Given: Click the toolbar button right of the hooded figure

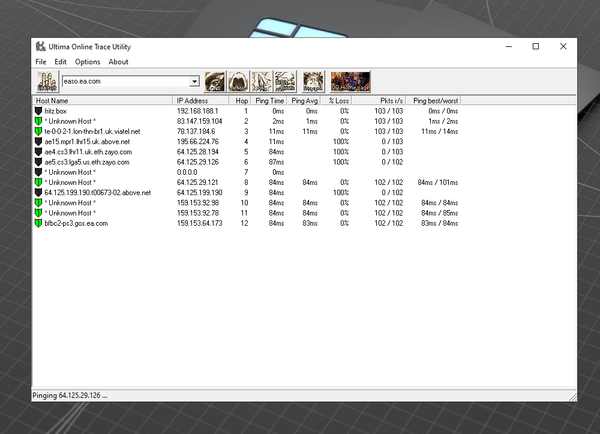Looking at the screenshot, I should [262, 82].
